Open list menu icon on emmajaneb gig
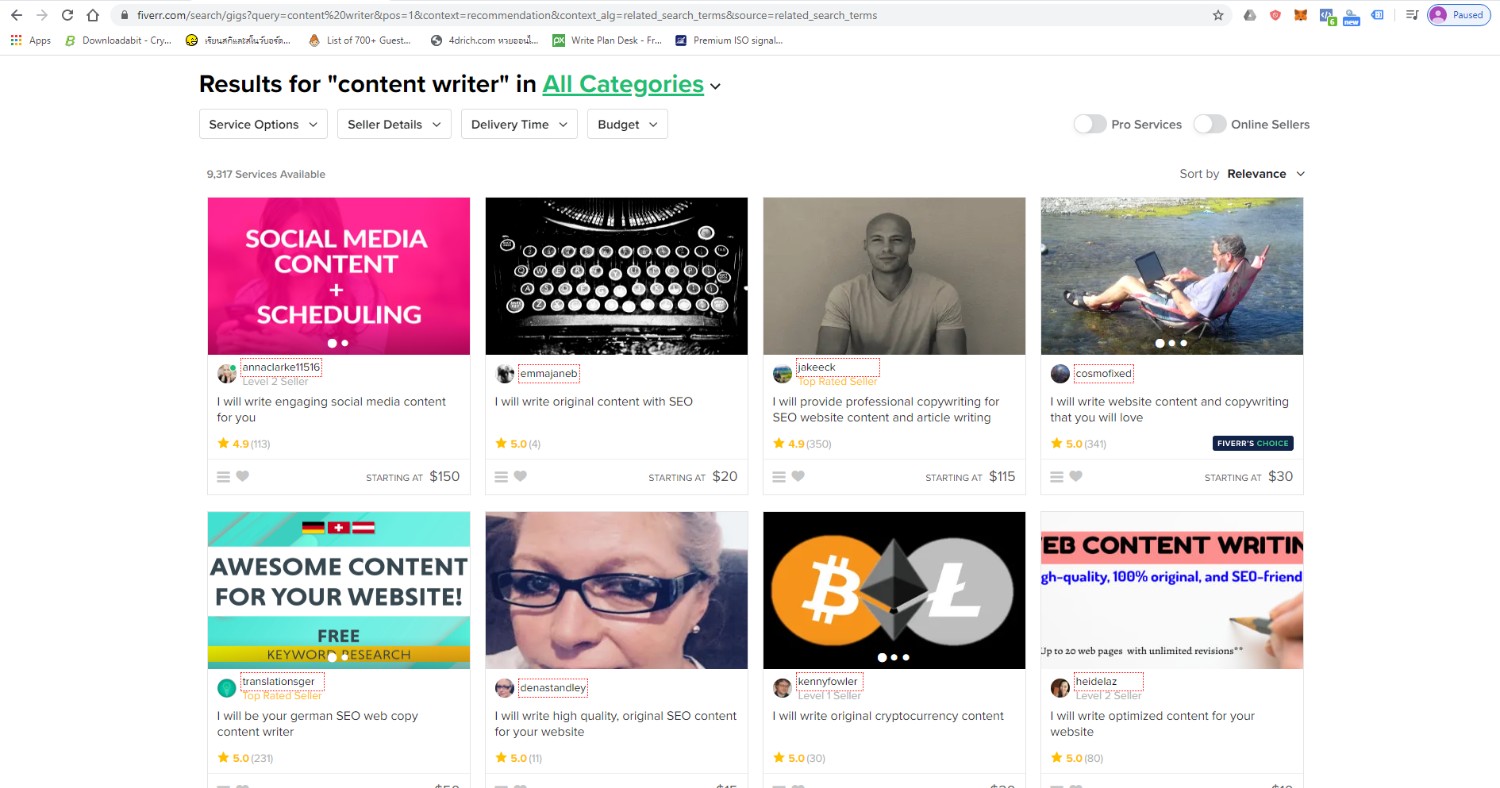The height and width of the screenshot is (788, 1500). 501,477
